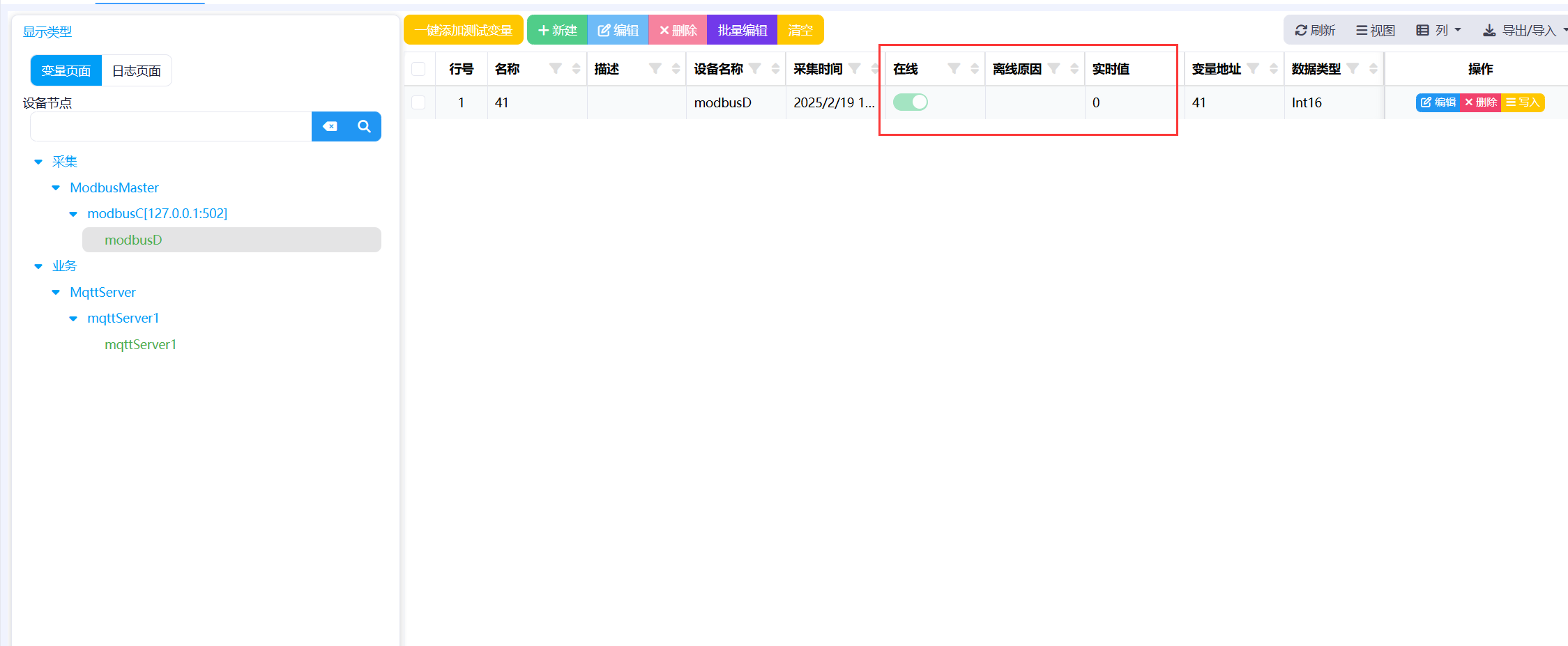This screenshot has height=646, width=1568.
Task: Click the 新建 button to create variable
Action: (x=557, y=29)
